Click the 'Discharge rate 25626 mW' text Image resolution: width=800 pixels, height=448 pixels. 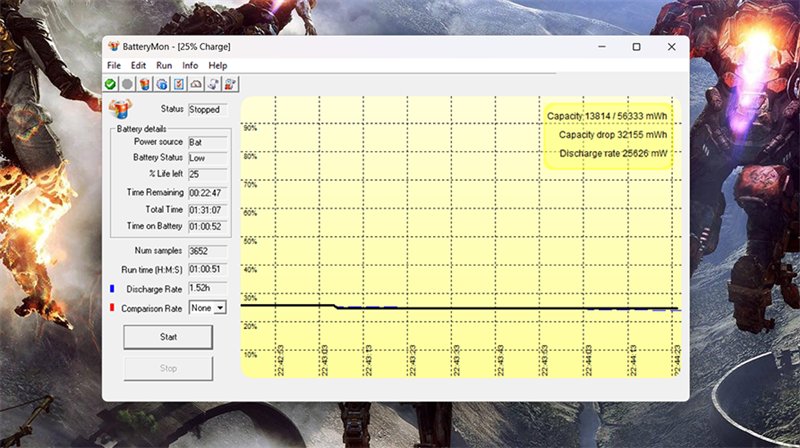[613, 154]
